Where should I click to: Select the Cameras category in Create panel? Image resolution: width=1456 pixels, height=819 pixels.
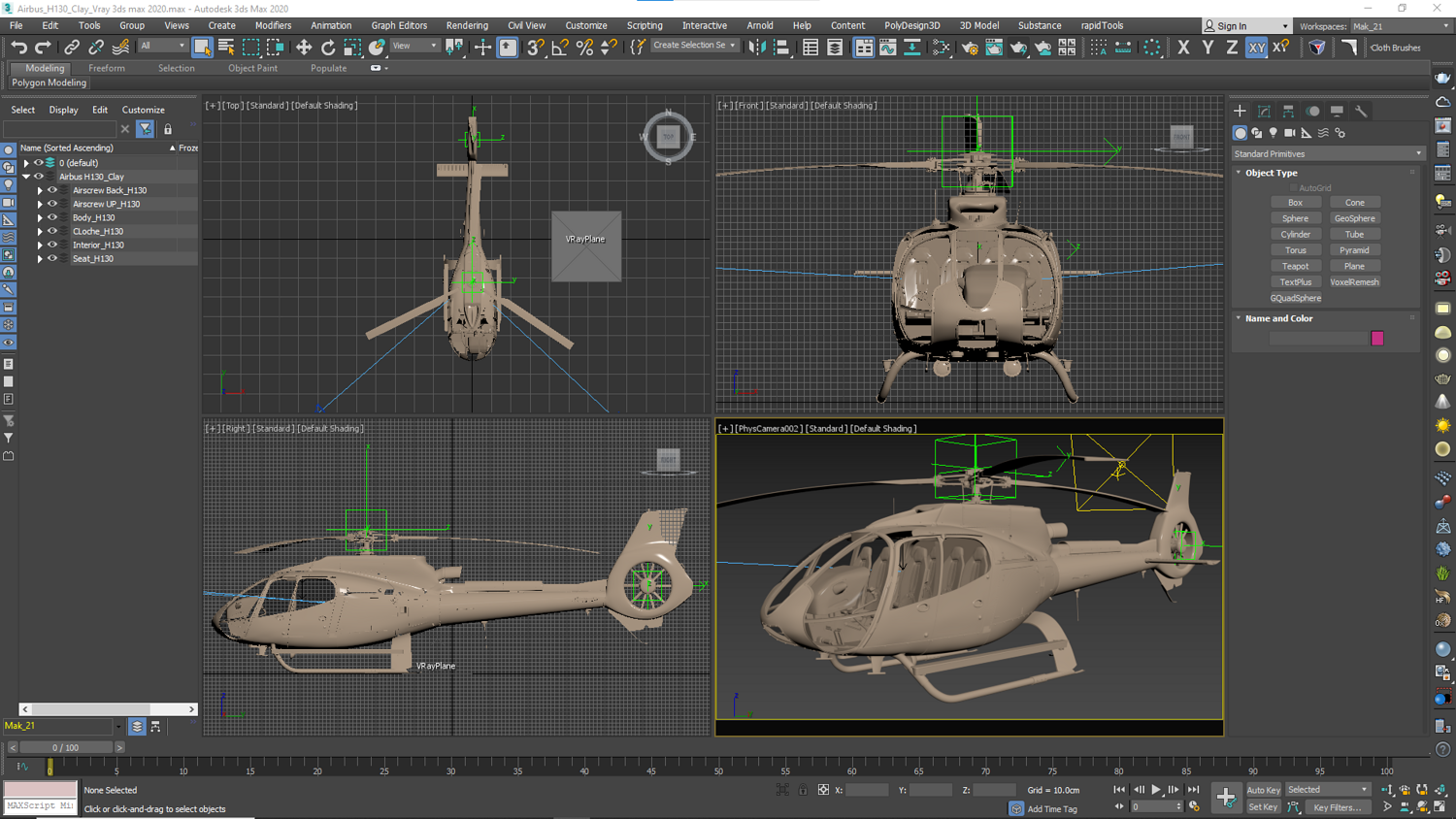click(x=1290, y=133)
